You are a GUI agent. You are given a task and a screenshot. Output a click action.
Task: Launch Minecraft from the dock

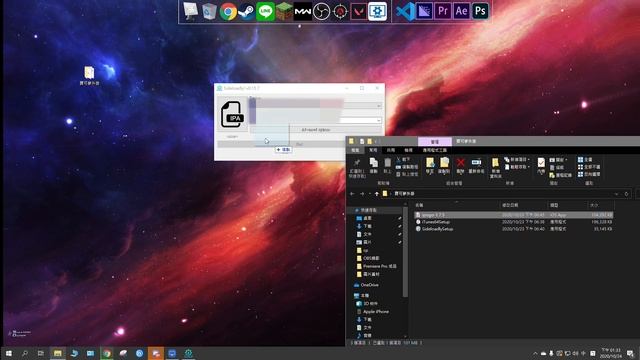(x=284, y=11)
